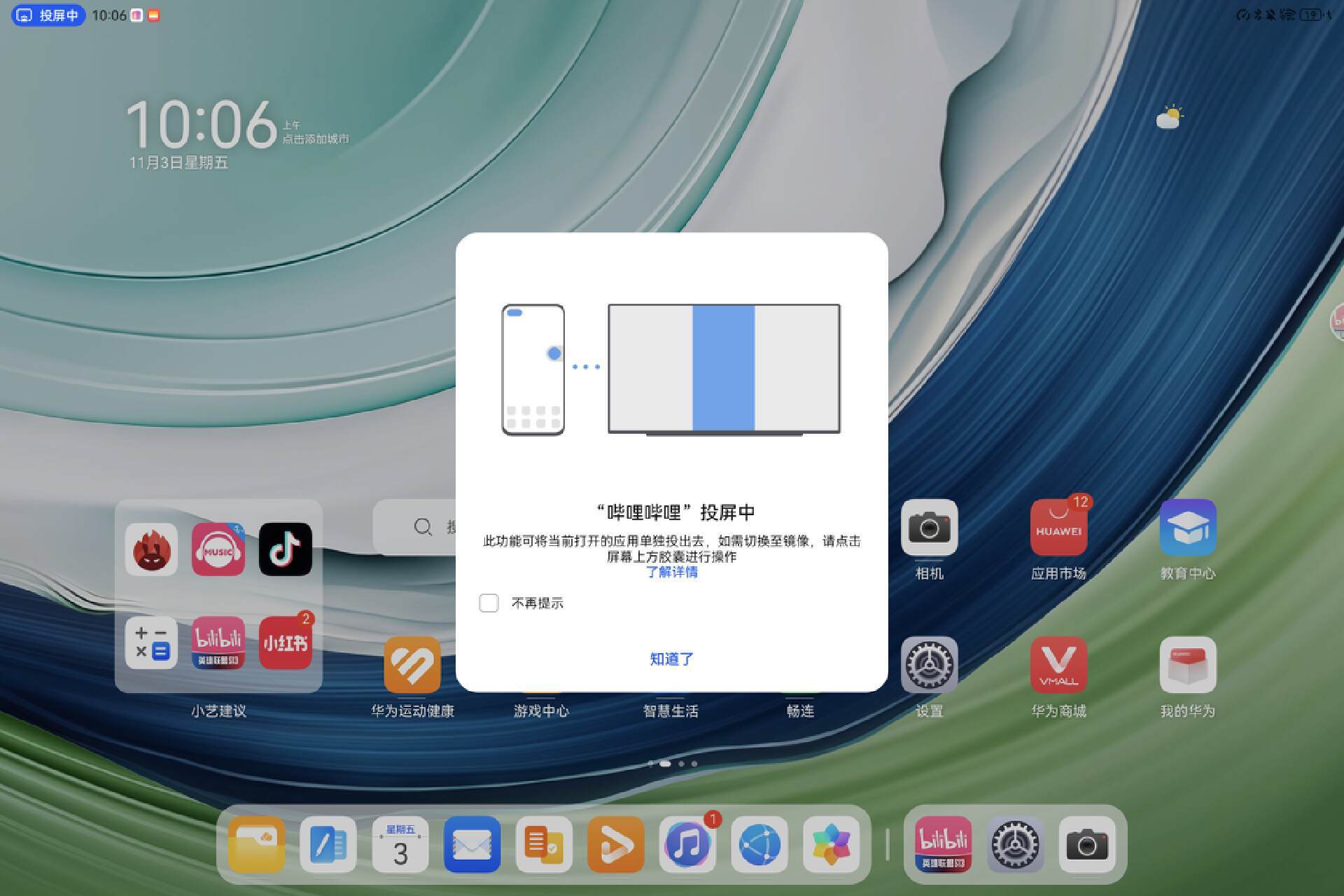The image size is (1344, 896).
Task: Tap the 投屏中 casting status capsule
Action: (x=48, y=15)
